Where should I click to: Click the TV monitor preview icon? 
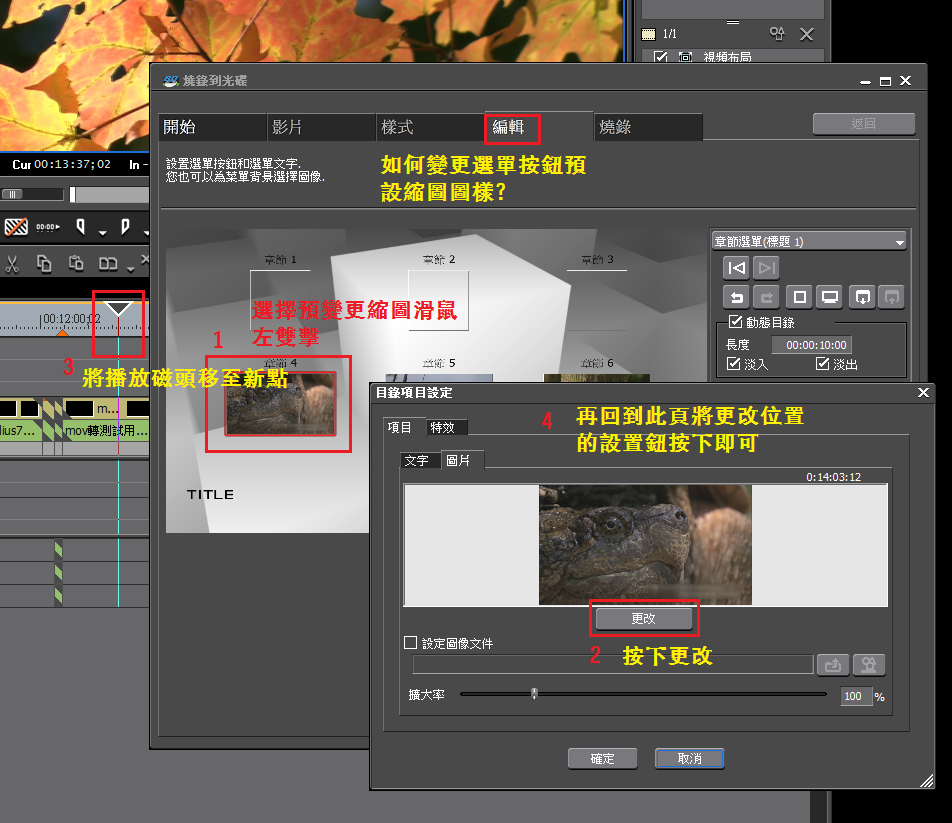pyautogui.click(x=829, y=297)
